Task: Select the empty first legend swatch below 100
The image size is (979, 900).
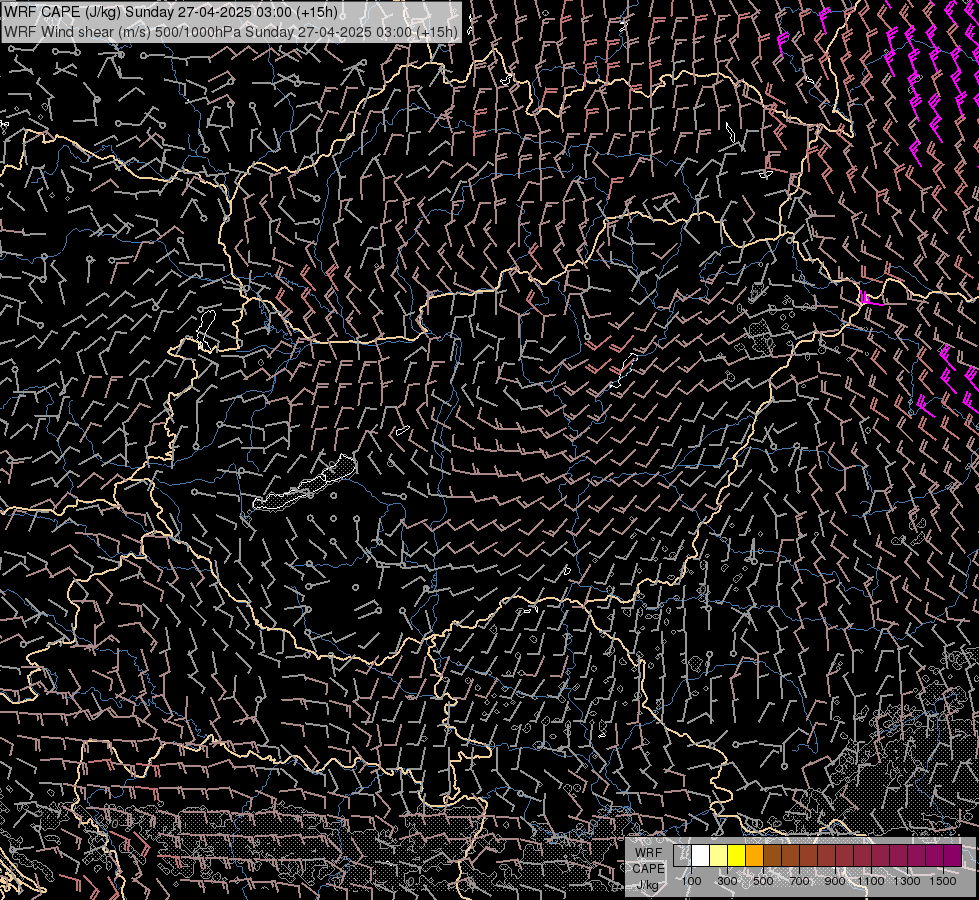Action: pyautogui.click(x=682, y=856)
